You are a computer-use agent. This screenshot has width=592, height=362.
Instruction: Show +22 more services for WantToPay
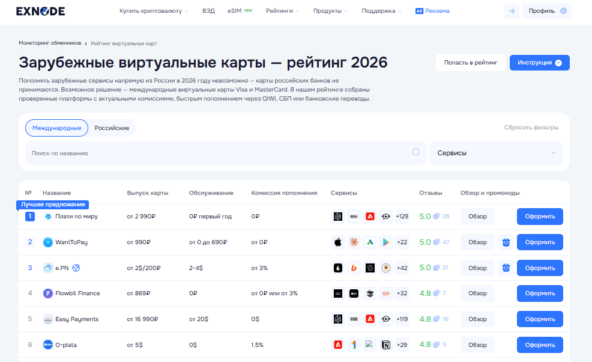click(x=402, y=242)
